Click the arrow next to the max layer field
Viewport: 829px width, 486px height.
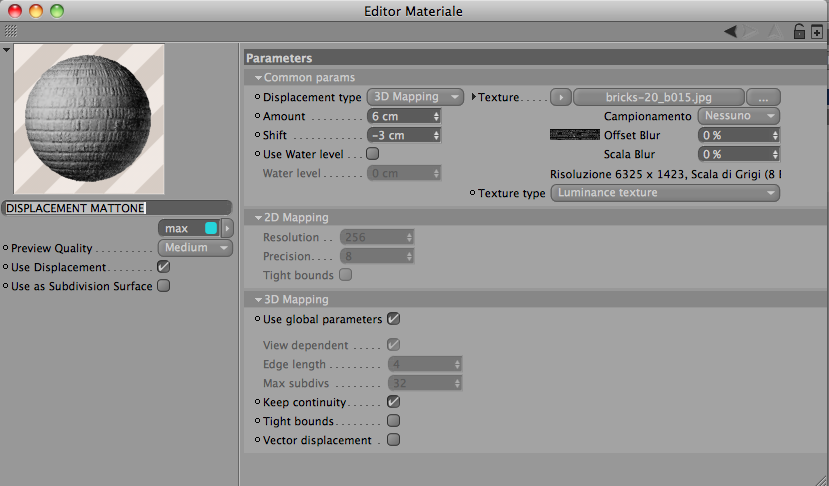(x=227, y=228)
